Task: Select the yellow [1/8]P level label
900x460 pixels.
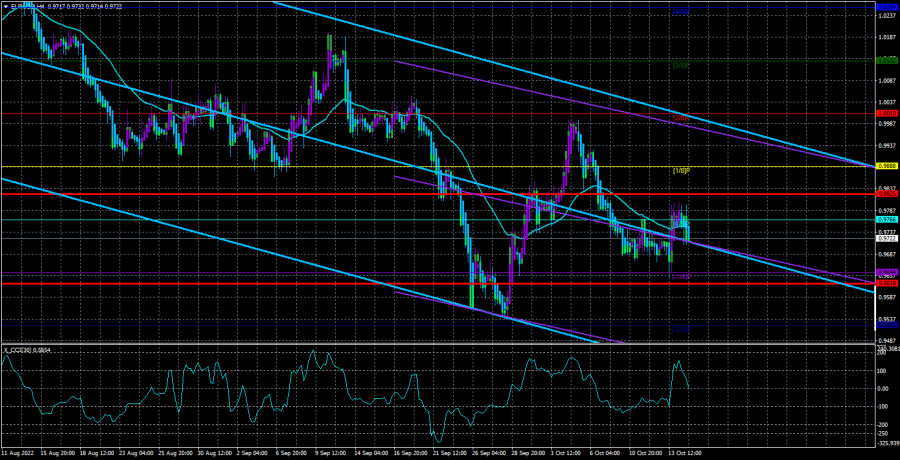Action: (x=683, y=171)
